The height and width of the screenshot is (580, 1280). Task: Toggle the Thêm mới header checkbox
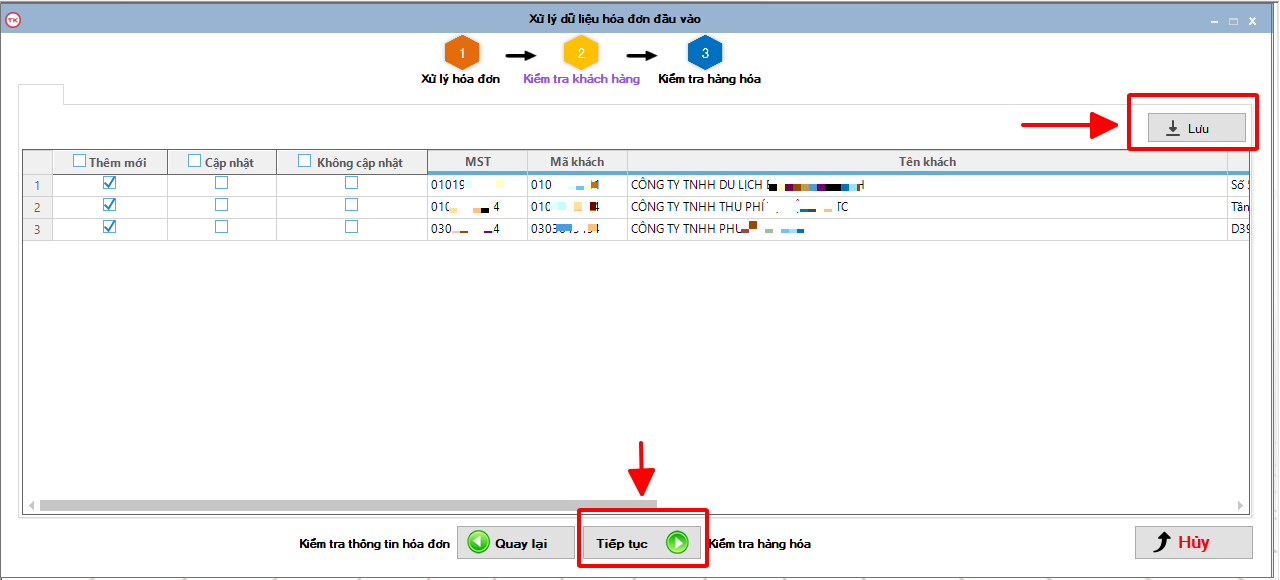(x=80, y=161)
